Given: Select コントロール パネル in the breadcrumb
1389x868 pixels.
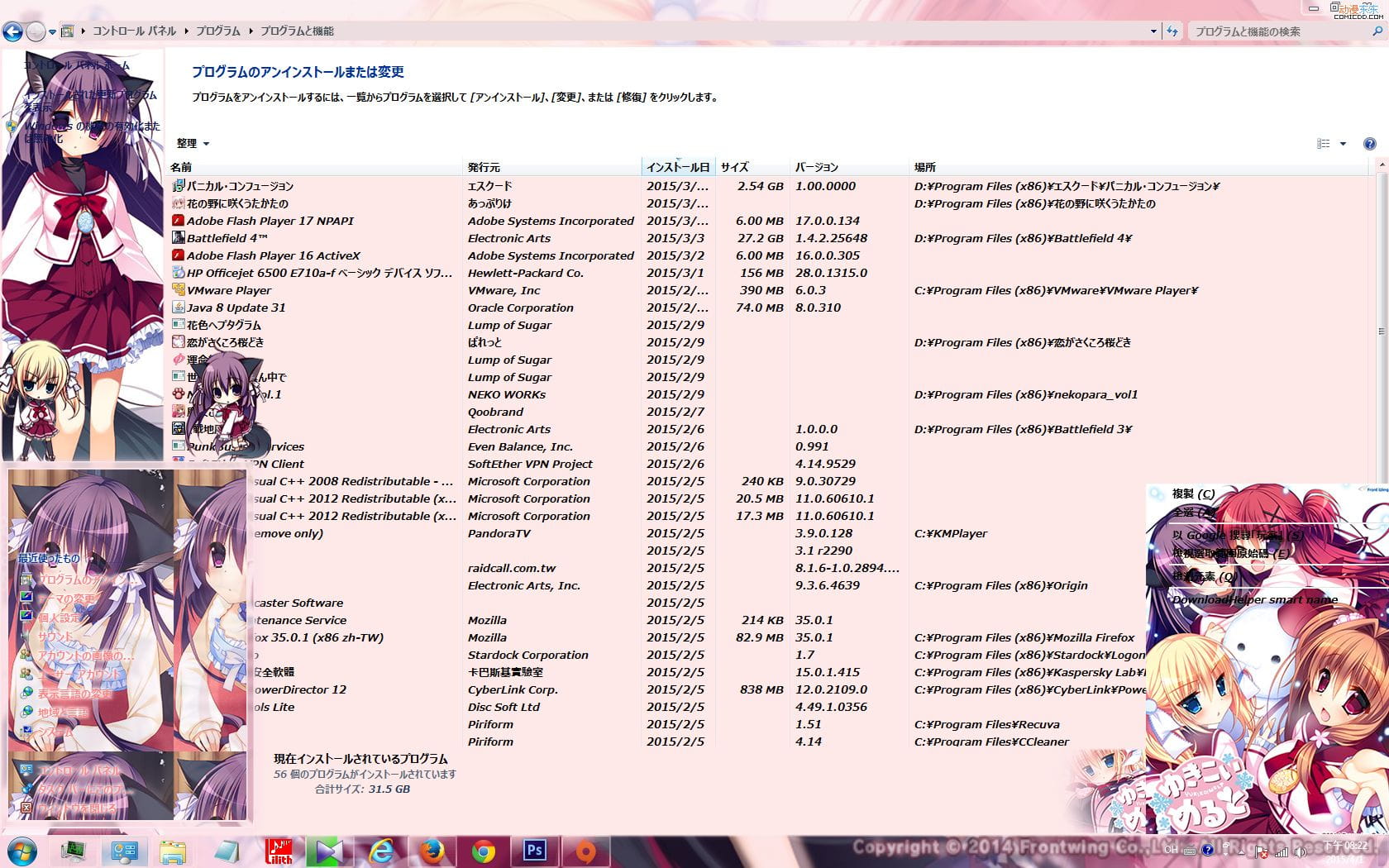Looking at the screenshot, I should (134, 31).
